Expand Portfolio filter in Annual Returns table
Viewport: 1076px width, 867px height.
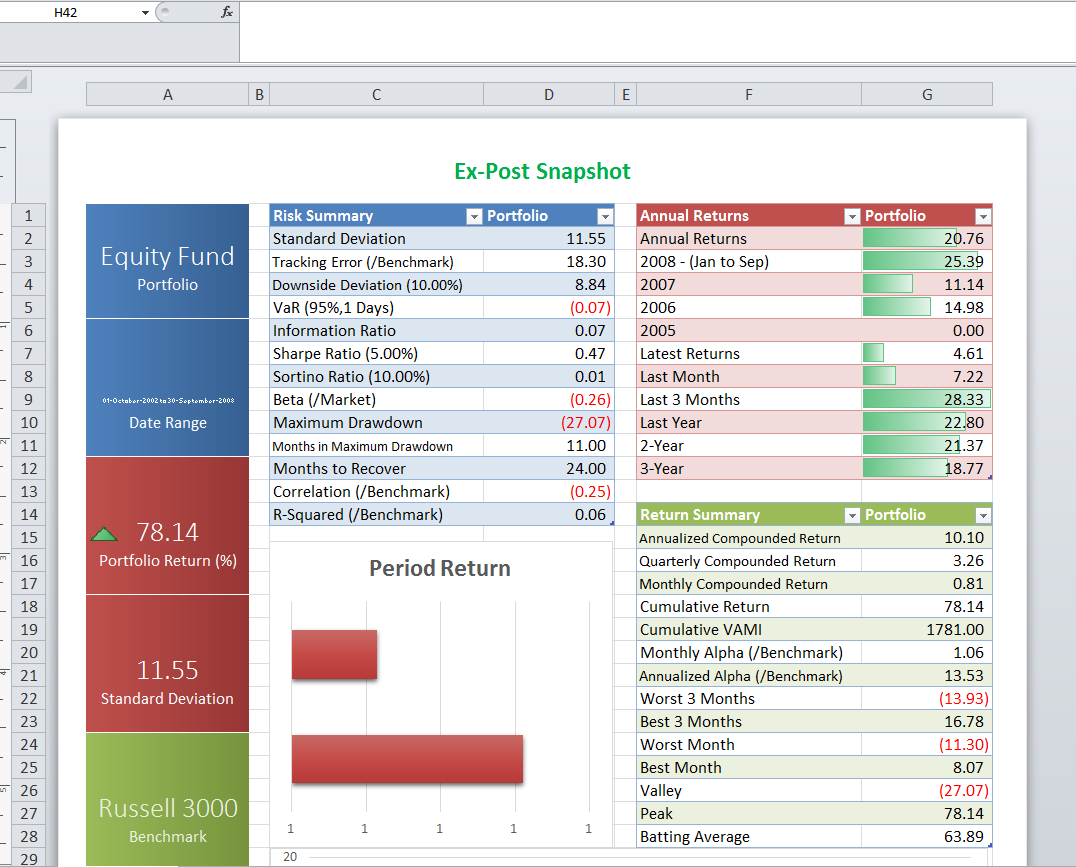(983, 216)
